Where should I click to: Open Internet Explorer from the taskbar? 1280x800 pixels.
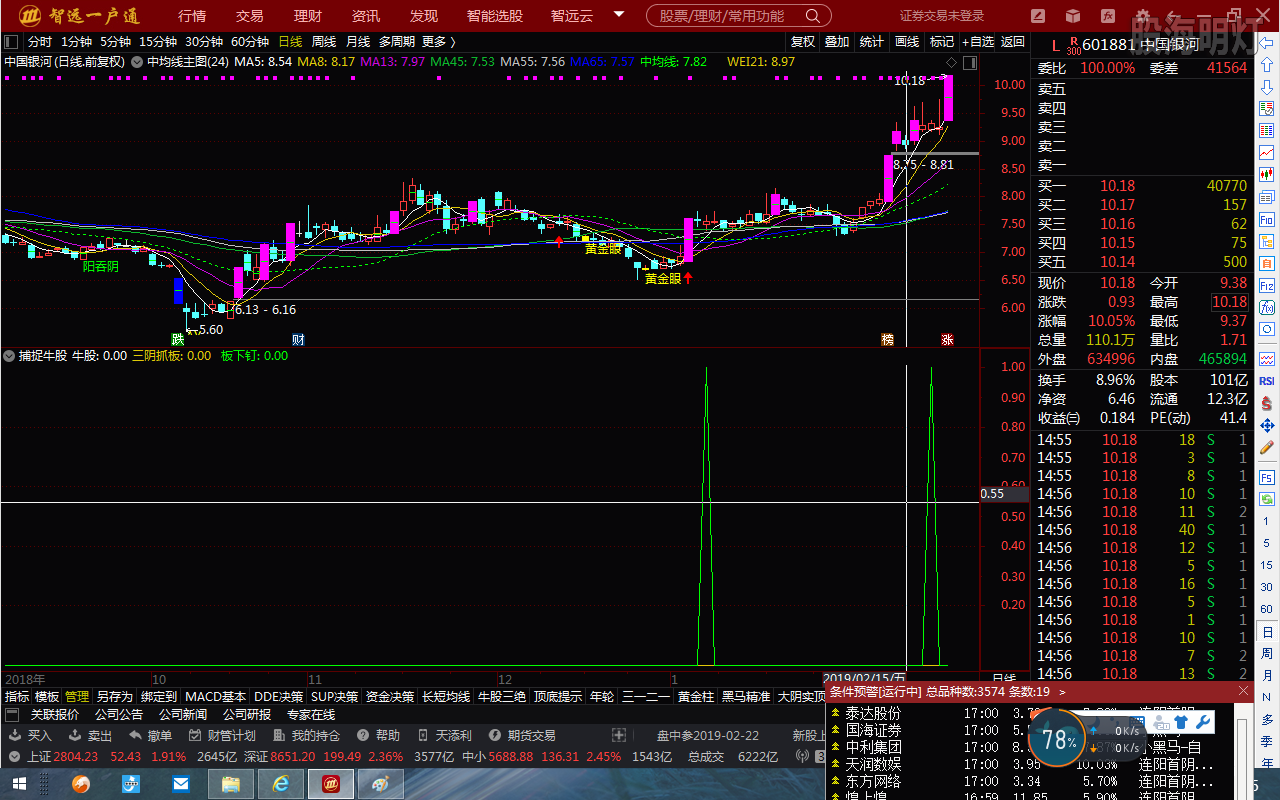[281, 783]
